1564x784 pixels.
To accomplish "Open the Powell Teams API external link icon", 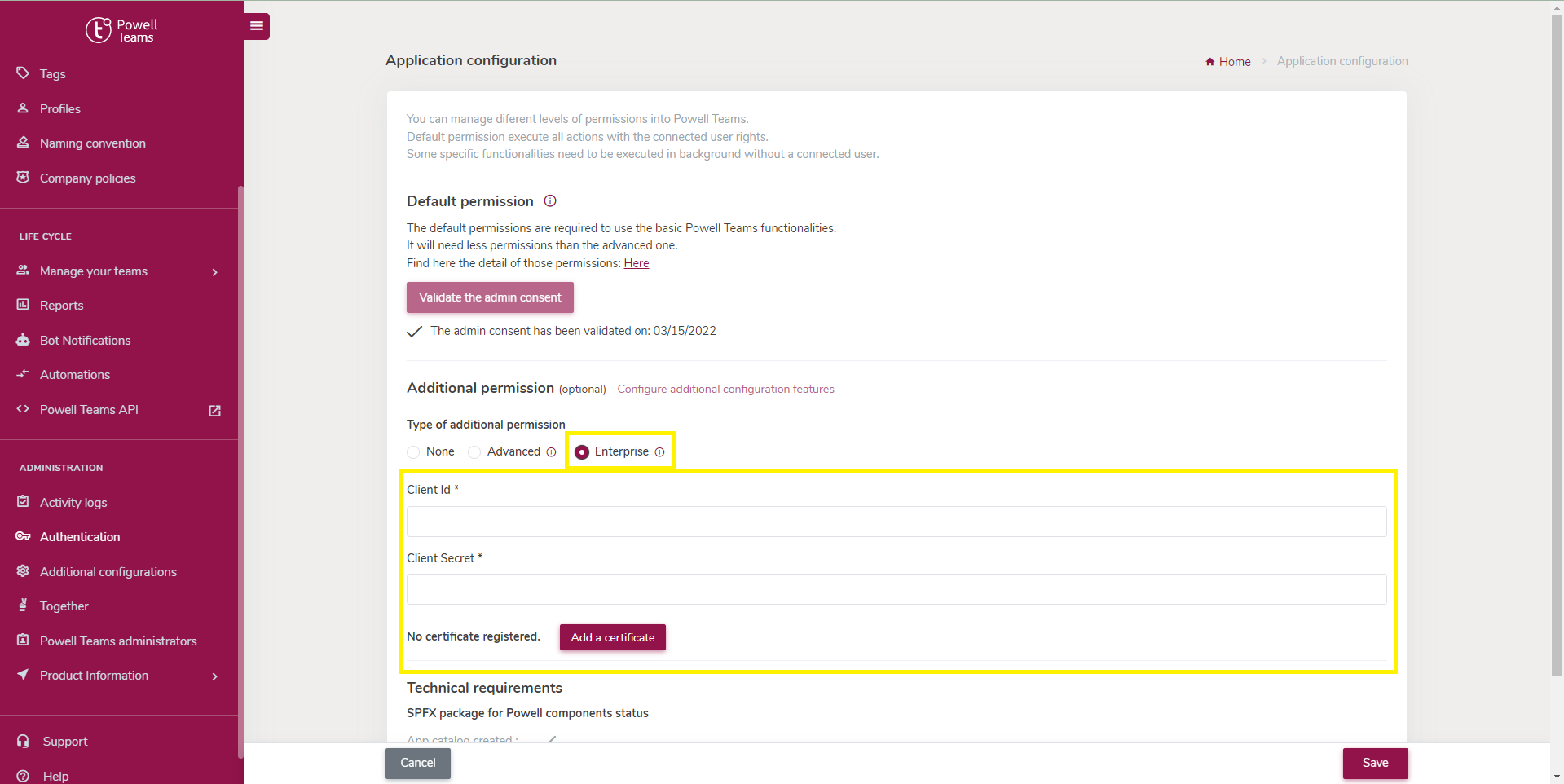I will pos(214,411).
